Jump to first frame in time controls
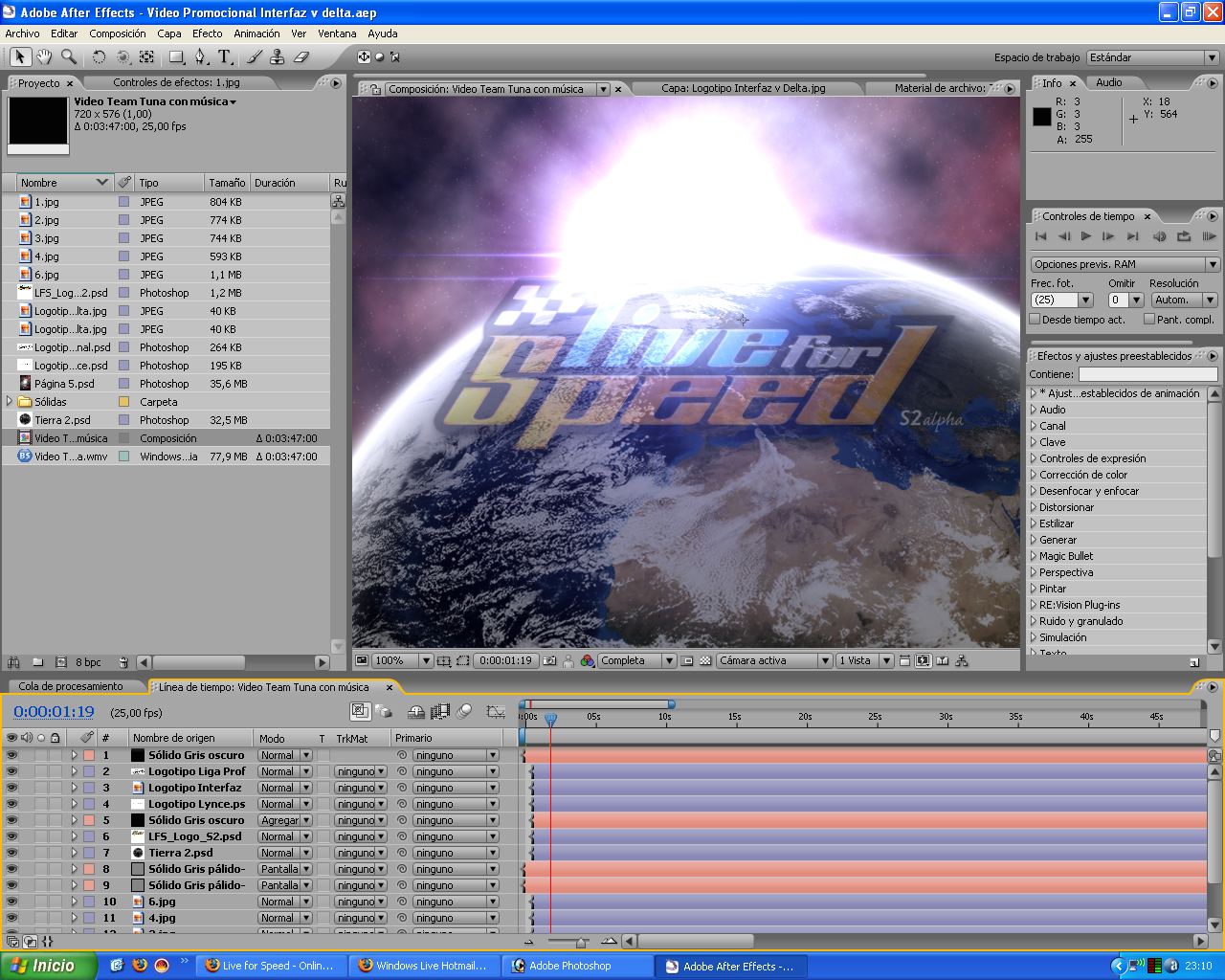 pos(1041,236)
